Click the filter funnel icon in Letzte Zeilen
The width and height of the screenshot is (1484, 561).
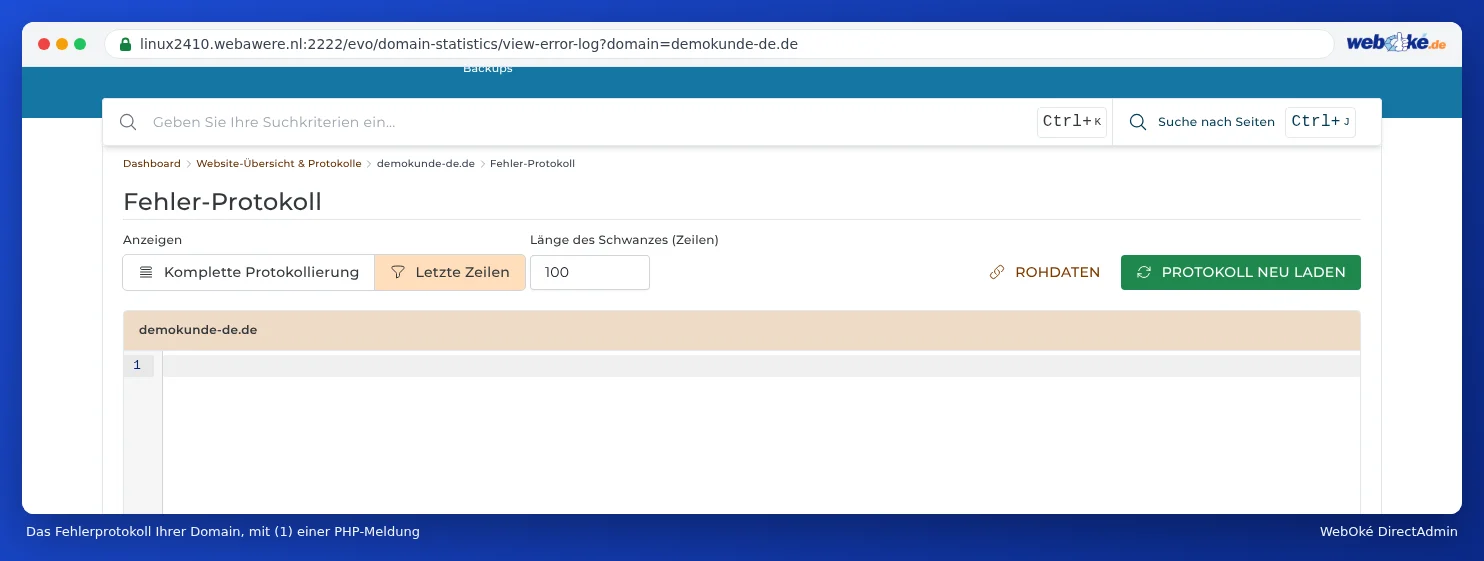398,272
